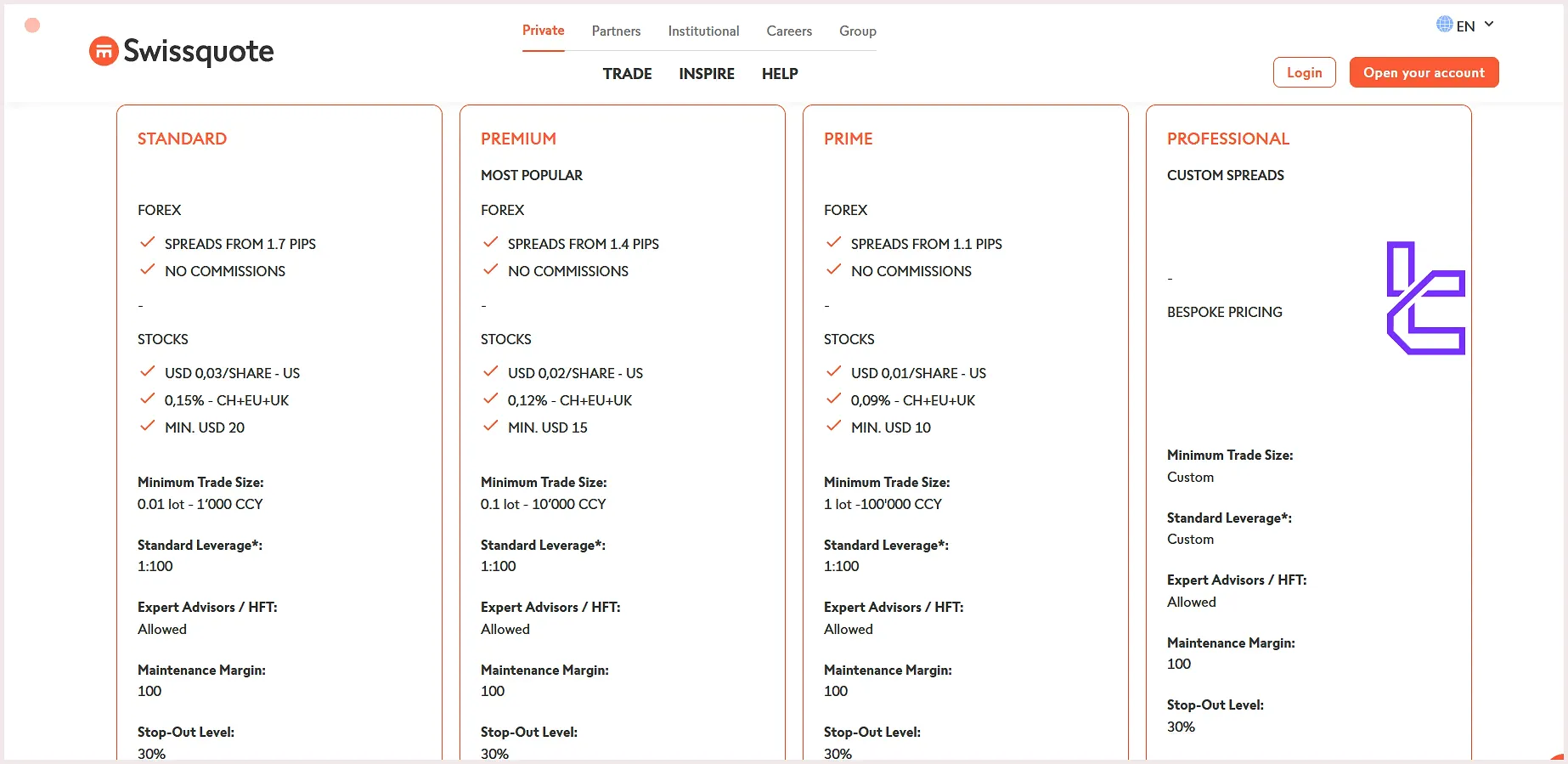Click checkmark beside SPREADS FROM 1.1 PIPS
Screen dimensions: 1568x764
[834, 242]
